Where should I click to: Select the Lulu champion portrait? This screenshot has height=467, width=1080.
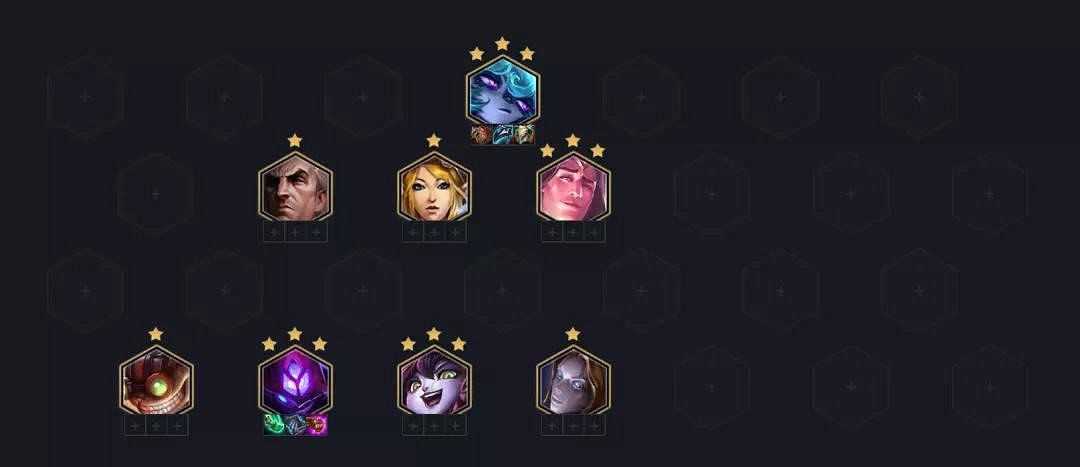[x=434, y=381]
